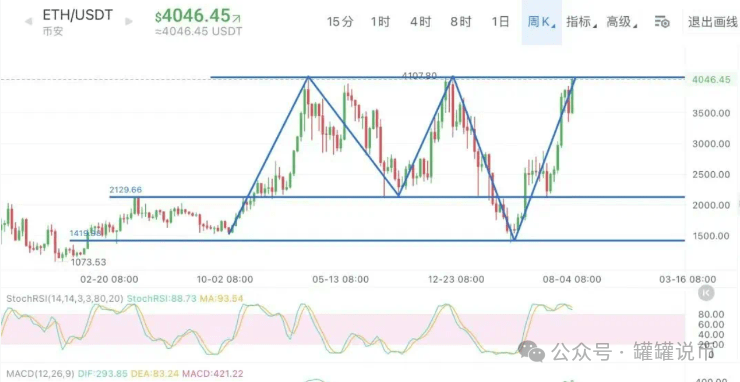The image size is (740, 382).
Task: Click the 05-13 08:00 date label
Action: pyautogui.click(x=340, y=280)
